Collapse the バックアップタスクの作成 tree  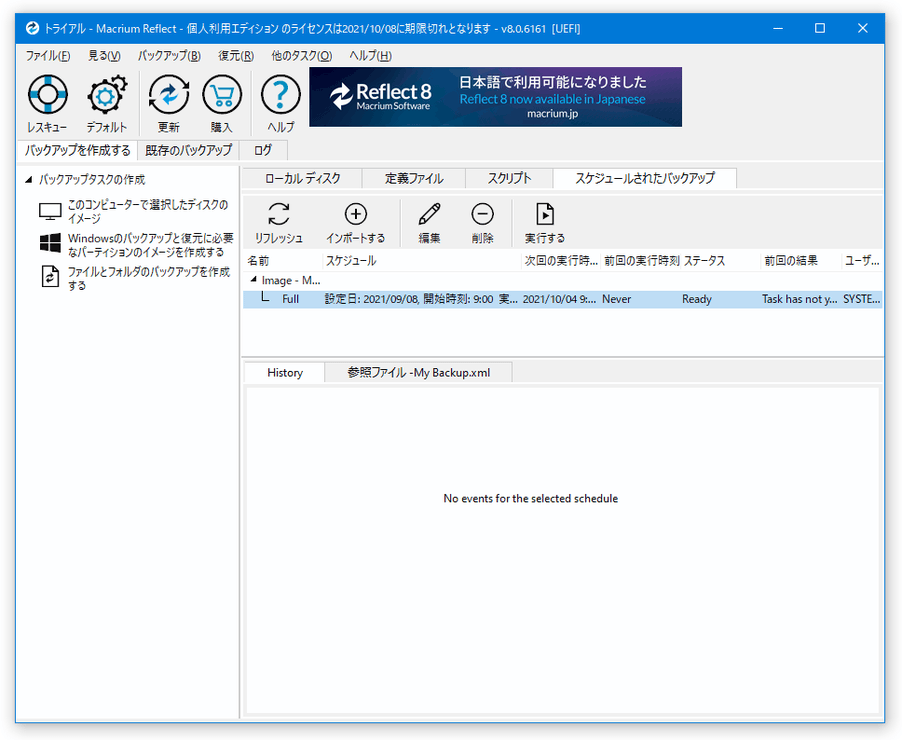29,180
